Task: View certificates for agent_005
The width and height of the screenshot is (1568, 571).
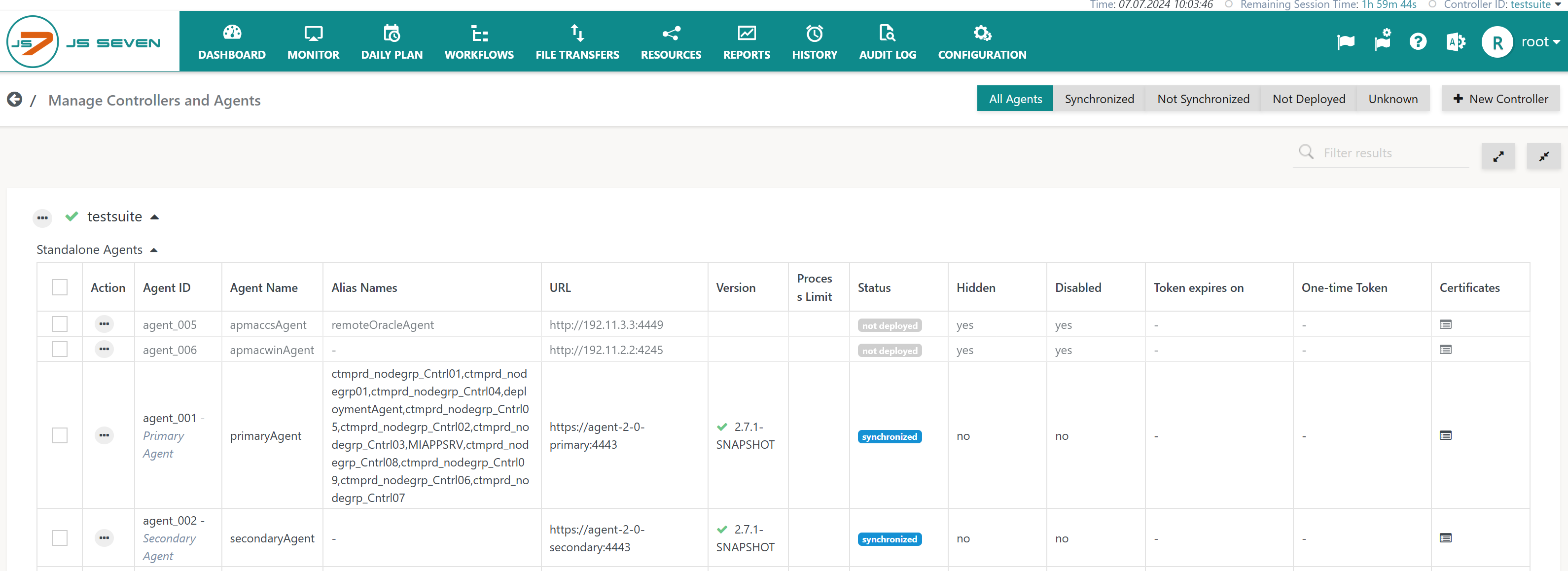Action: [x=1446, y=324]
